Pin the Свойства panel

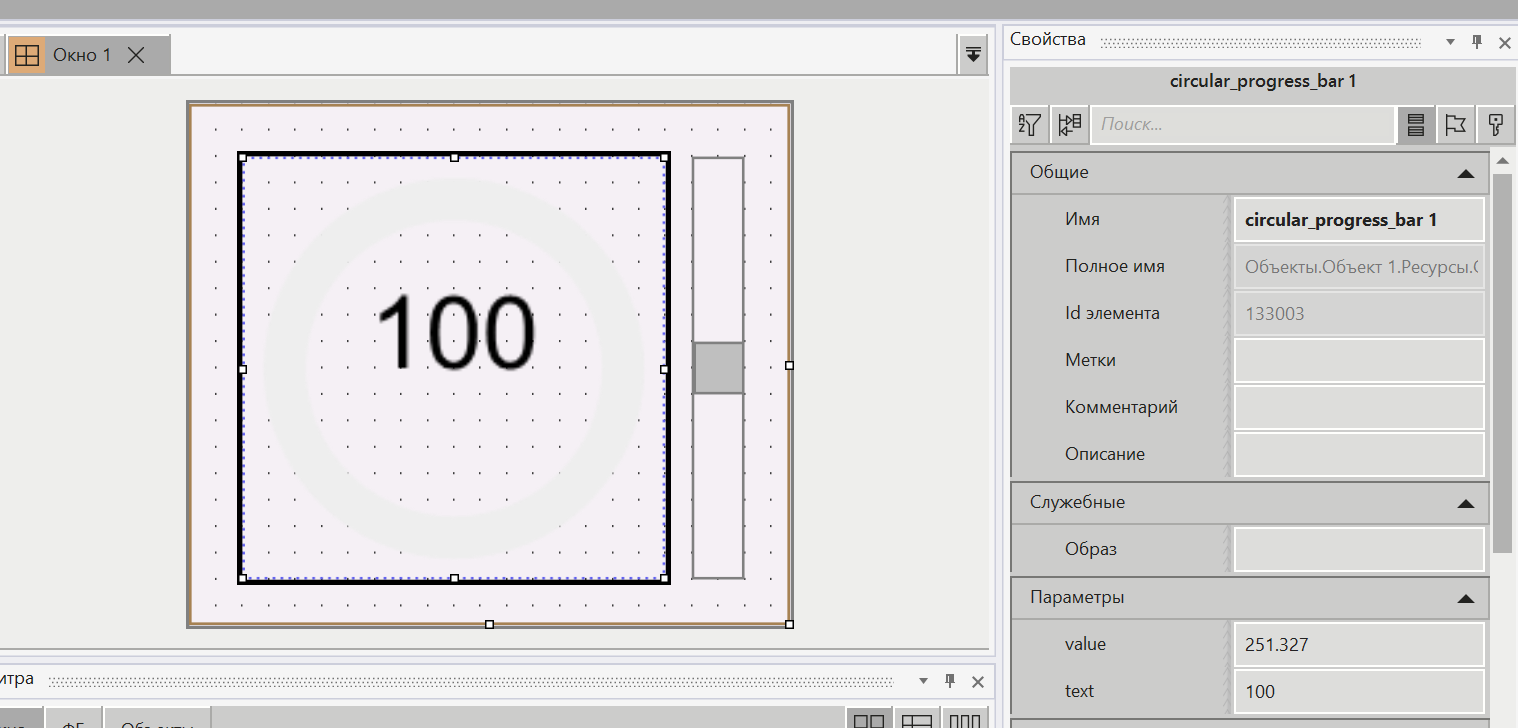(1477, 42)
